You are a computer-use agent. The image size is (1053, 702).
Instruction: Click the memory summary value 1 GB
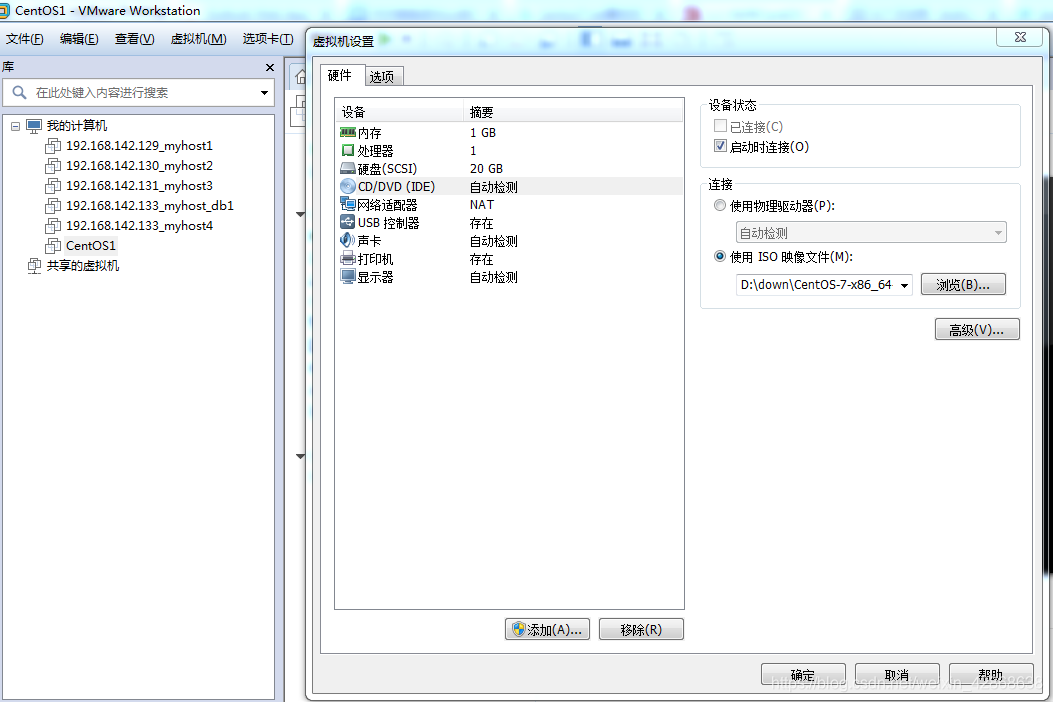pyautogui.click(x=483, y=132)
